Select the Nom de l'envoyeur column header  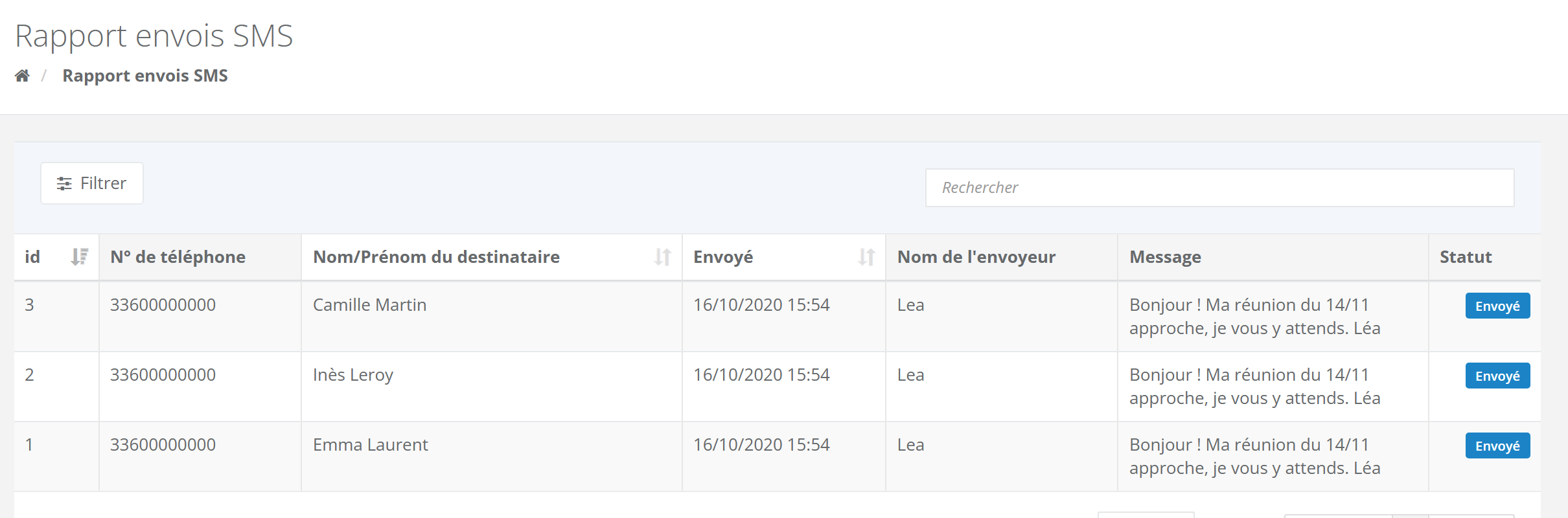[x=1002, y=257]
